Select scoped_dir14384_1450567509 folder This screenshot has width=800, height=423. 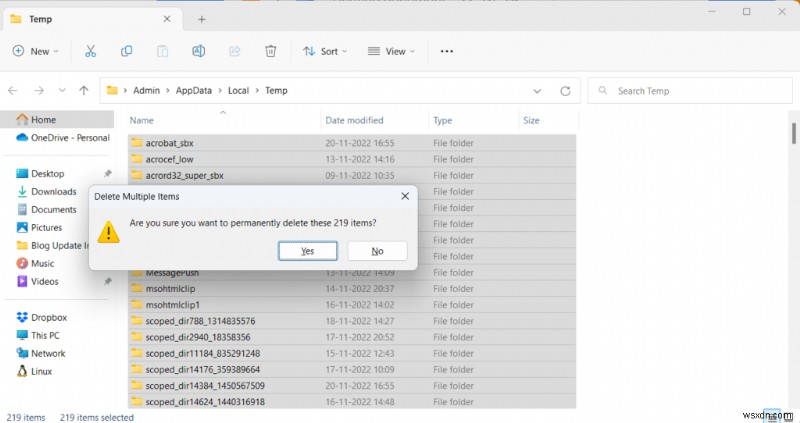pyautogui.click(x=352, y=386)
